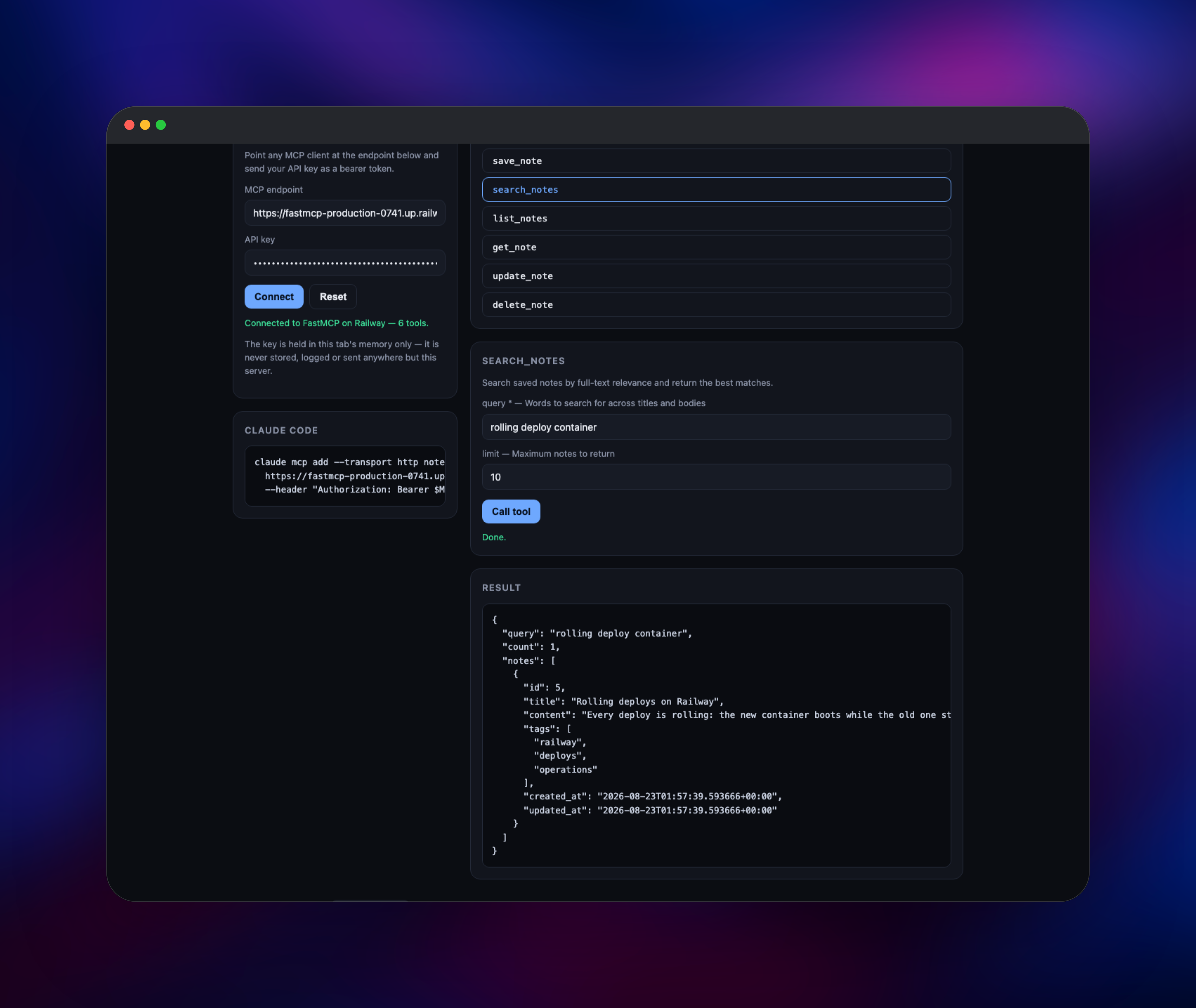The width and height of the screenshot is (1196, 1008).
Task: Click the Point any MCP client instruction text
Action: coord(342,162)
